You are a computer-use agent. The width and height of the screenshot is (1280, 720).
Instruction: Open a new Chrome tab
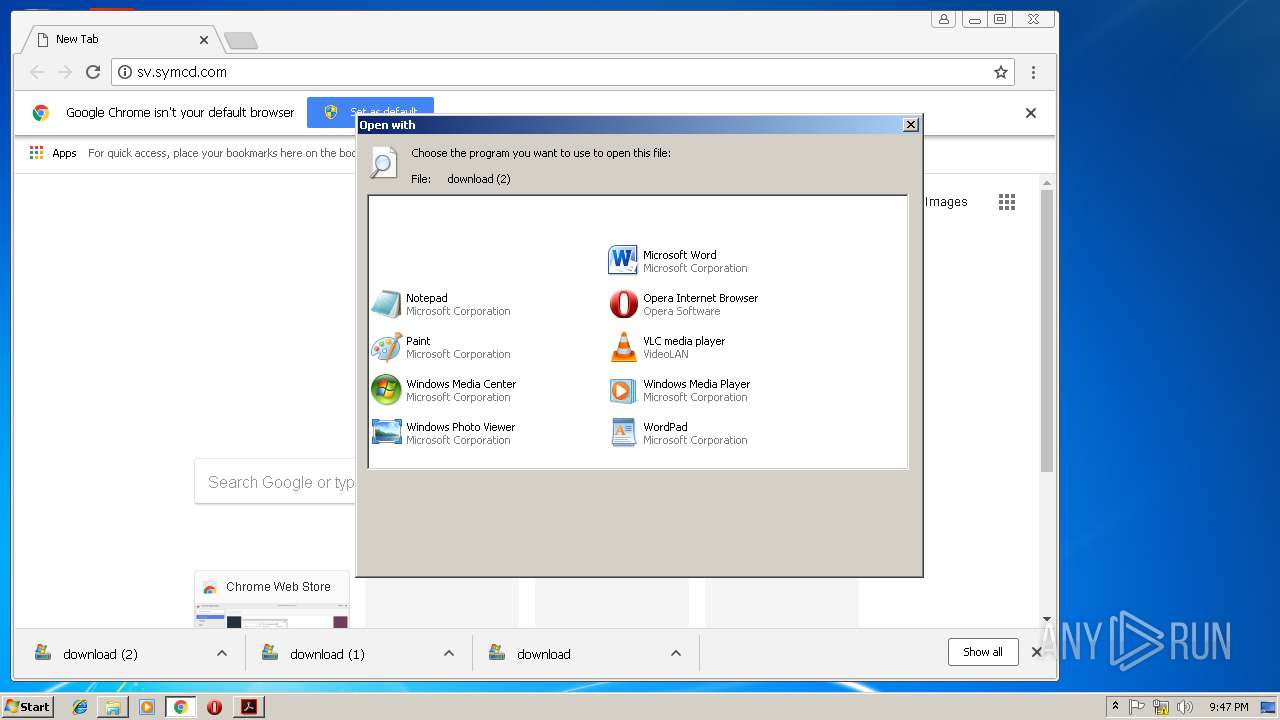click(241, 40)
